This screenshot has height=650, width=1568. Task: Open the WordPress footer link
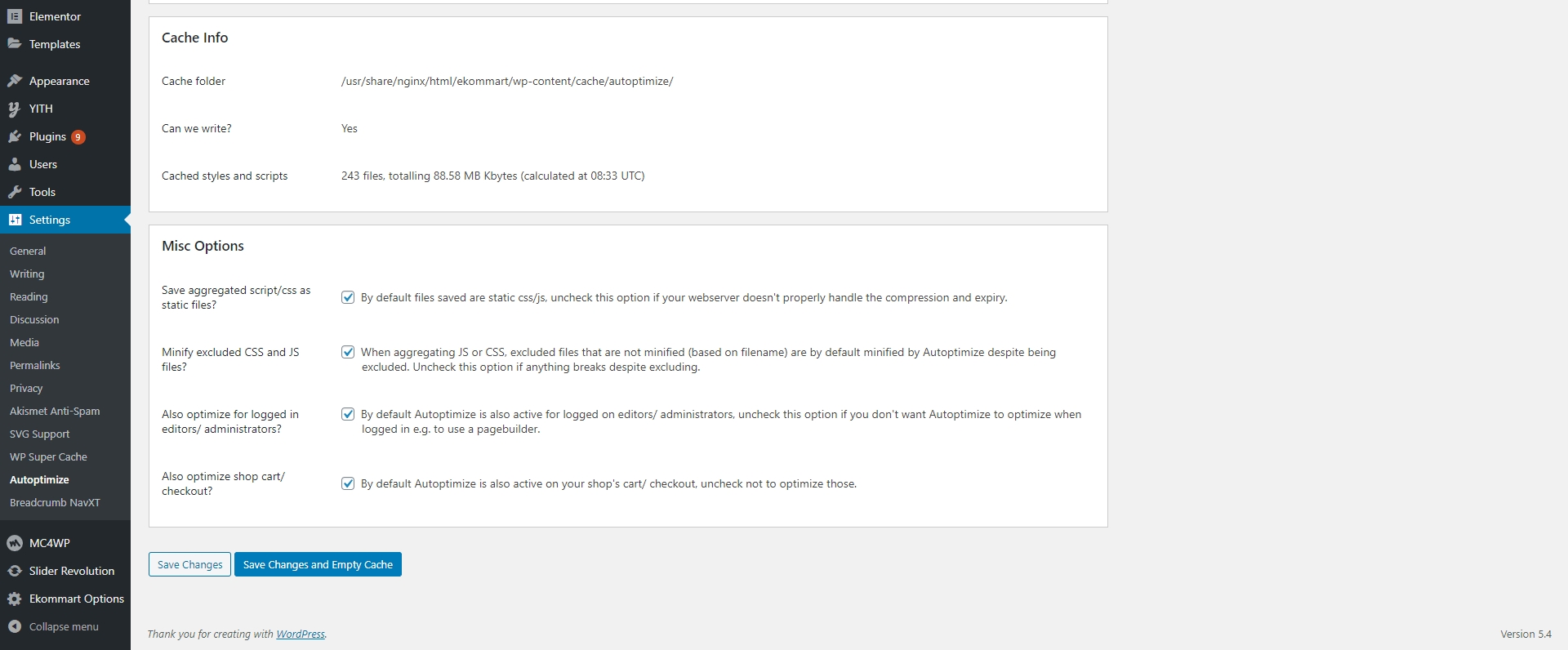tap(300, 634)
